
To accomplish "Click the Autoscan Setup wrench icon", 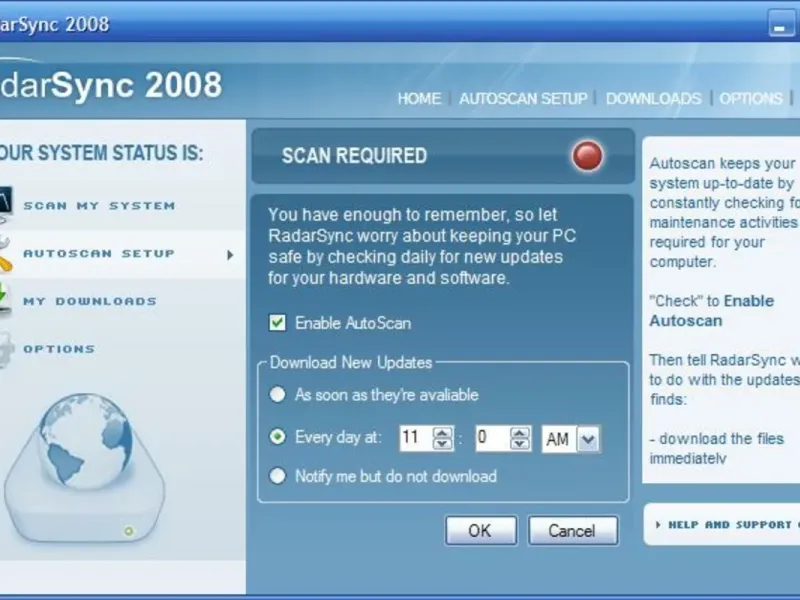I will tap(5, 254).
